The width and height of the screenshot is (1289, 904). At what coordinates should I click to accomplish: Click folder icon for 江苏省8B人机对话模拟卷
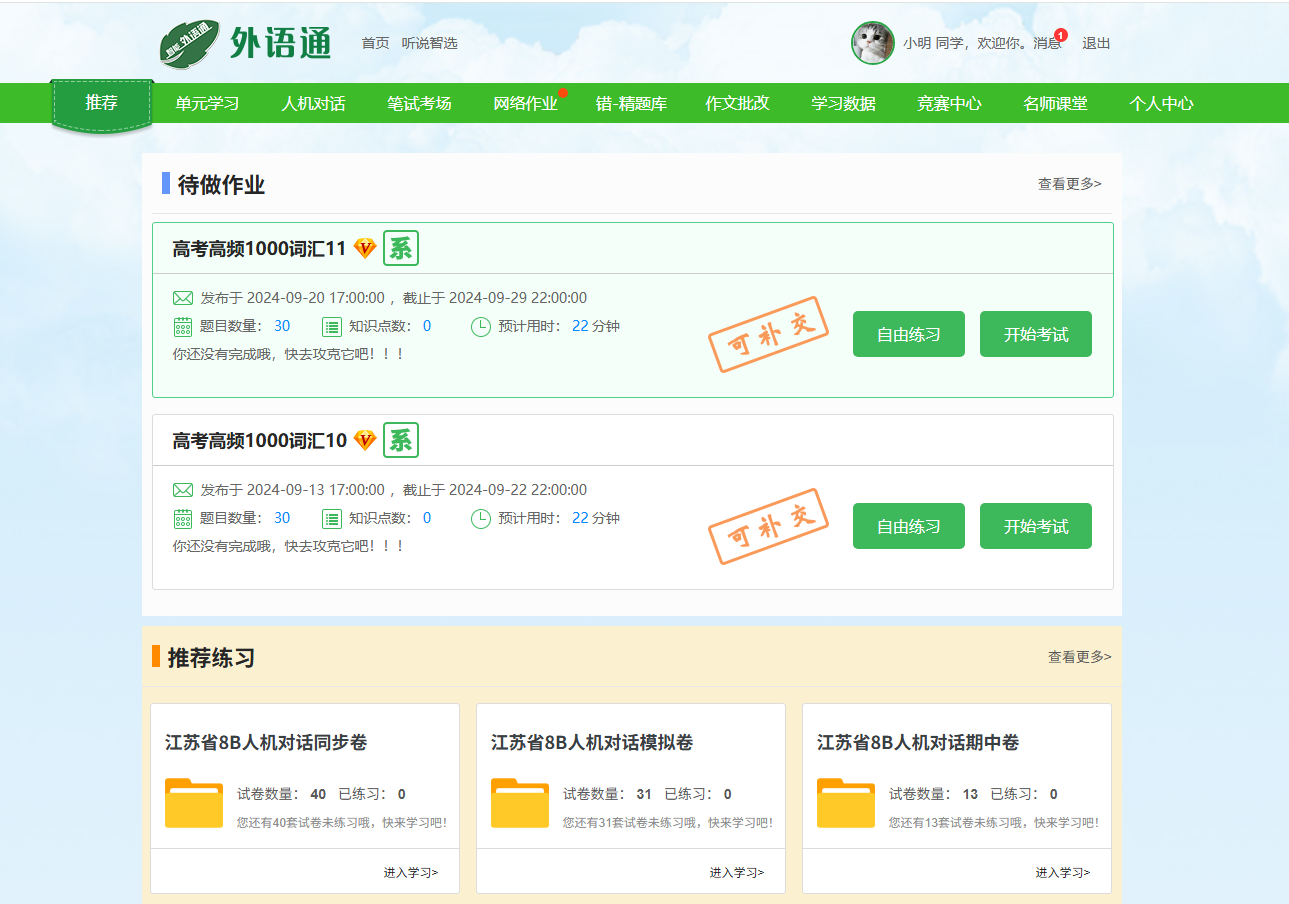point(520,802)
